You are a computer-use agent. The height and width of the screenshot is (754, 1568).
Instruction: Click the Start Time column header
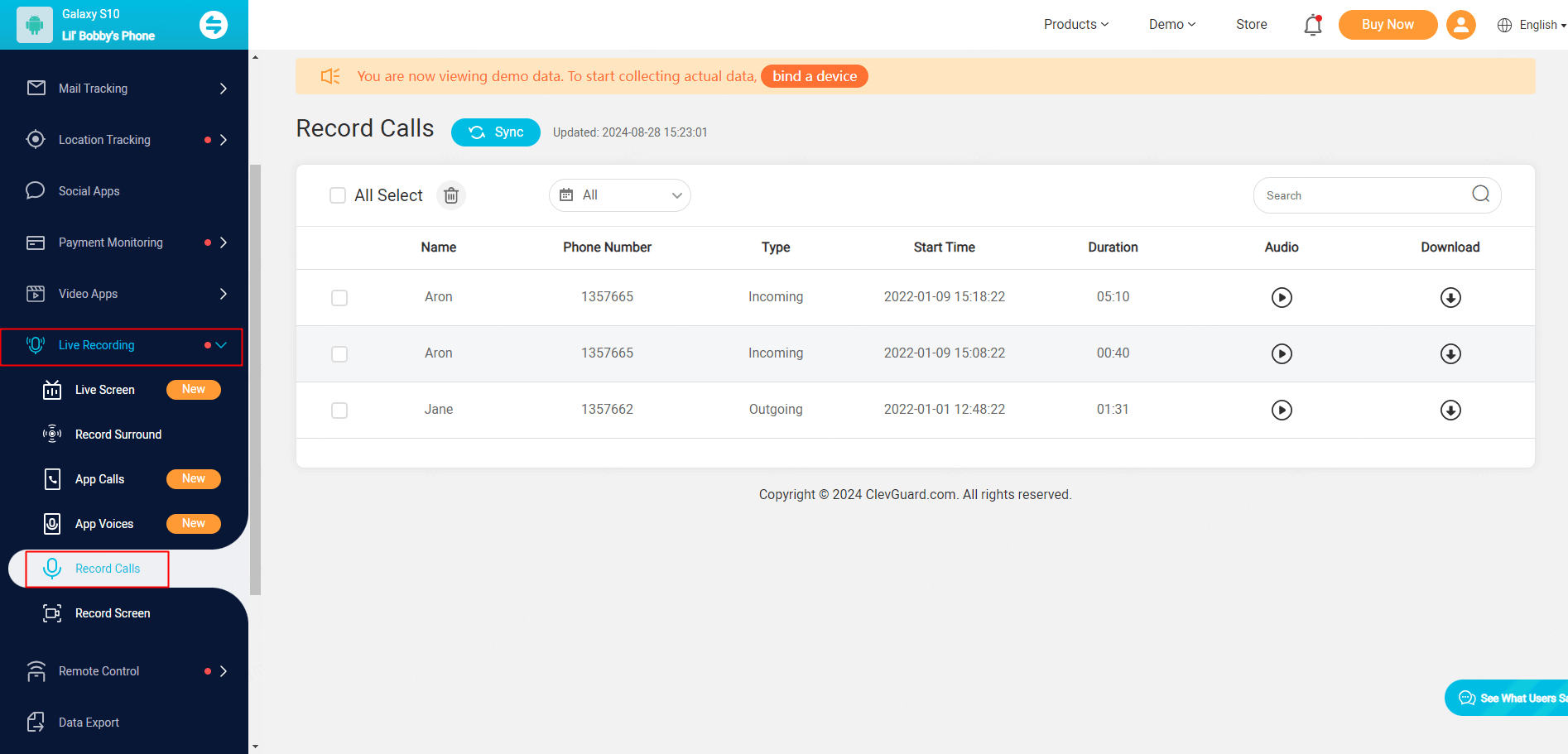click(945, 247)
